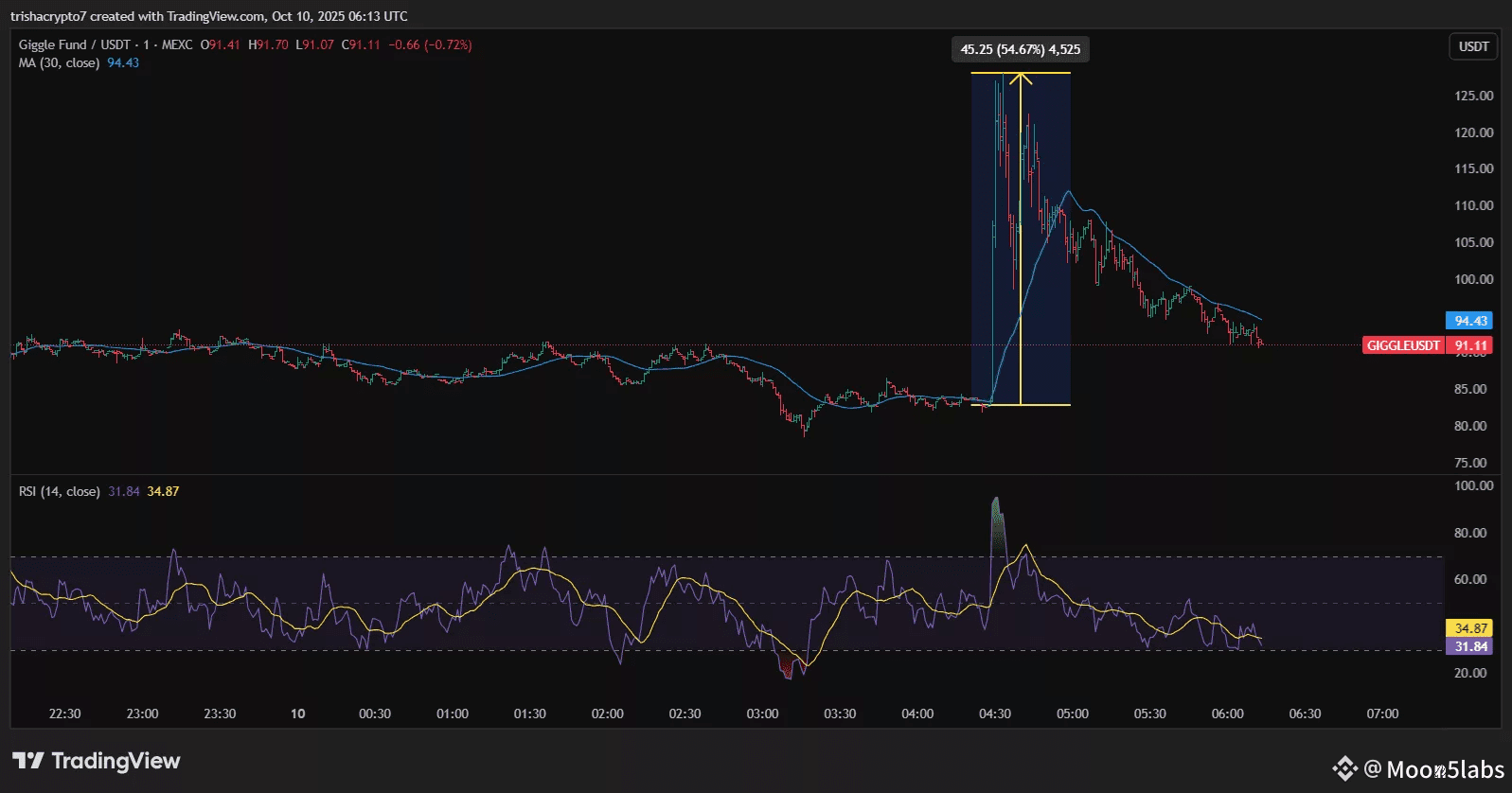Click the purple 31.84 RSI value tag
This screenshot has height=793, width=1512.
[1469, 646]
